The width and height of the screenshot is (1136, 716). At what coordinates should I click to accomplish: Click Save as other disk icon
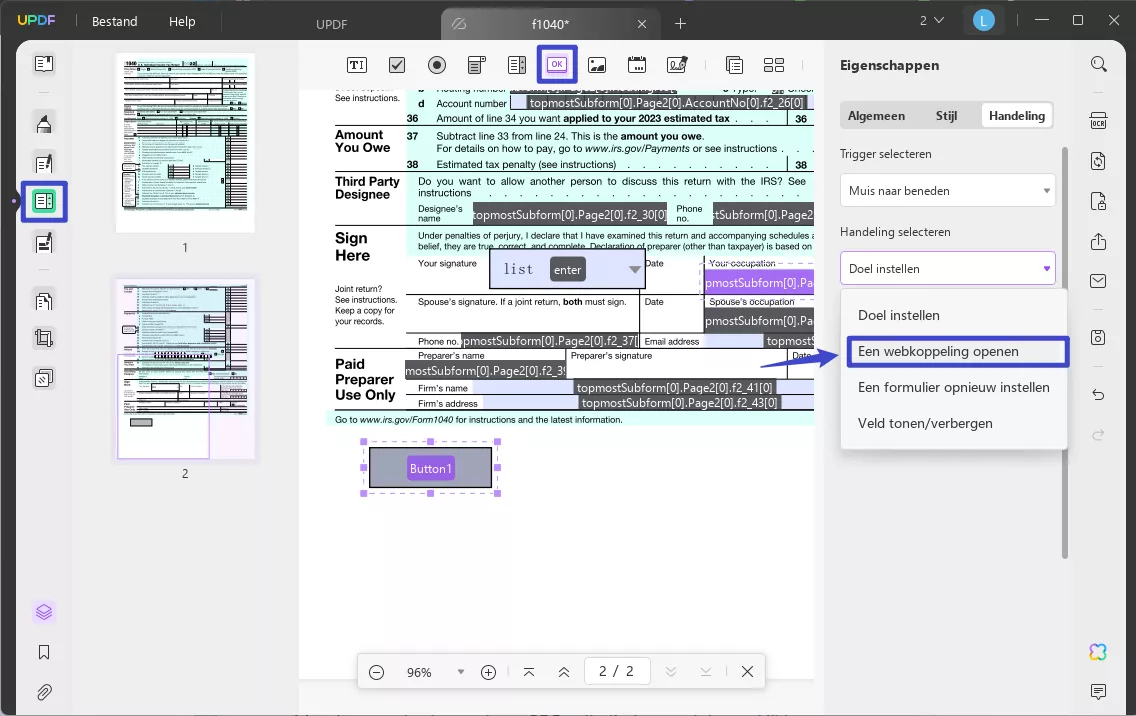[1098, 338]
